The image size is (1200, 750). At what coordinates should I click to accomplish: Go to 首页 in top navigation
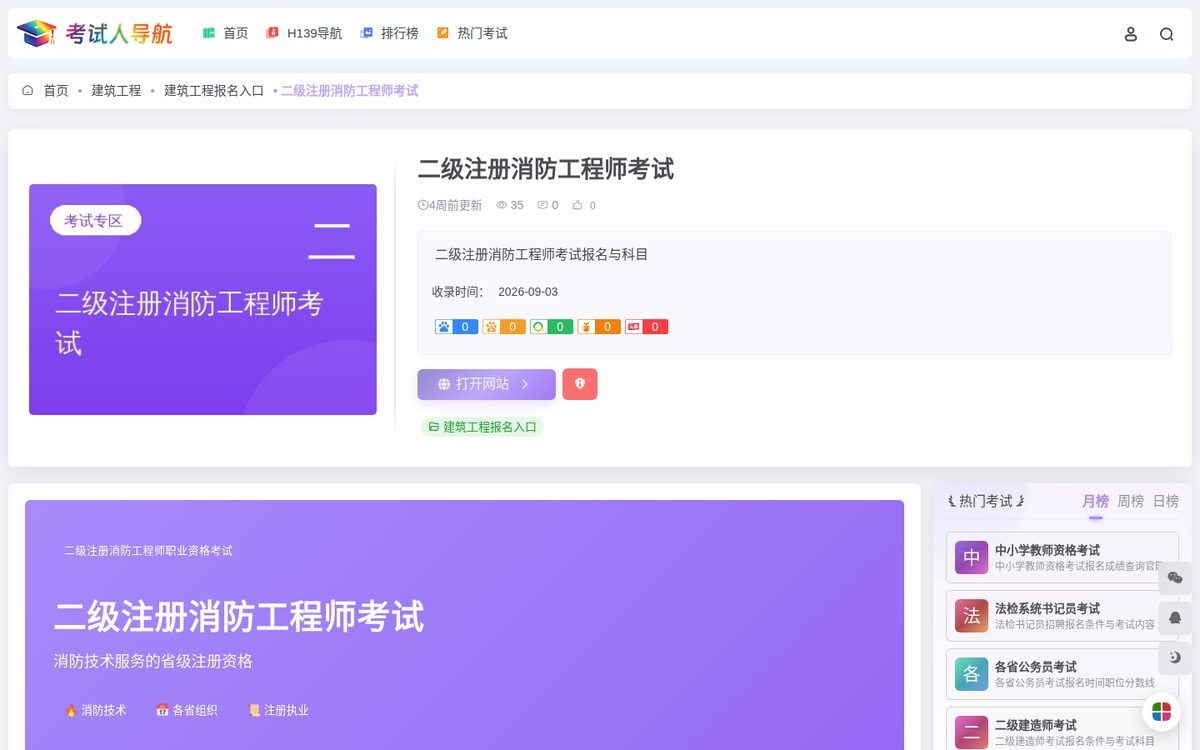click(x=225, y=33)
